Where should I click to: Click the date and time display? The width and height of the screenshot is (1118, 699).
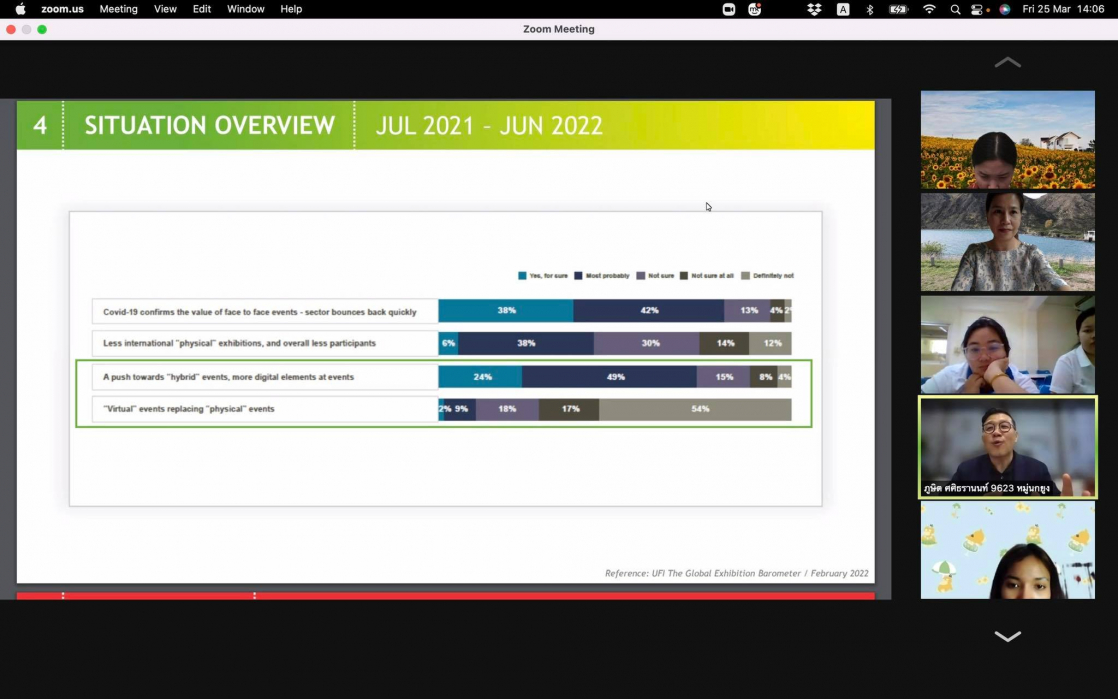tap(1063, 9)
